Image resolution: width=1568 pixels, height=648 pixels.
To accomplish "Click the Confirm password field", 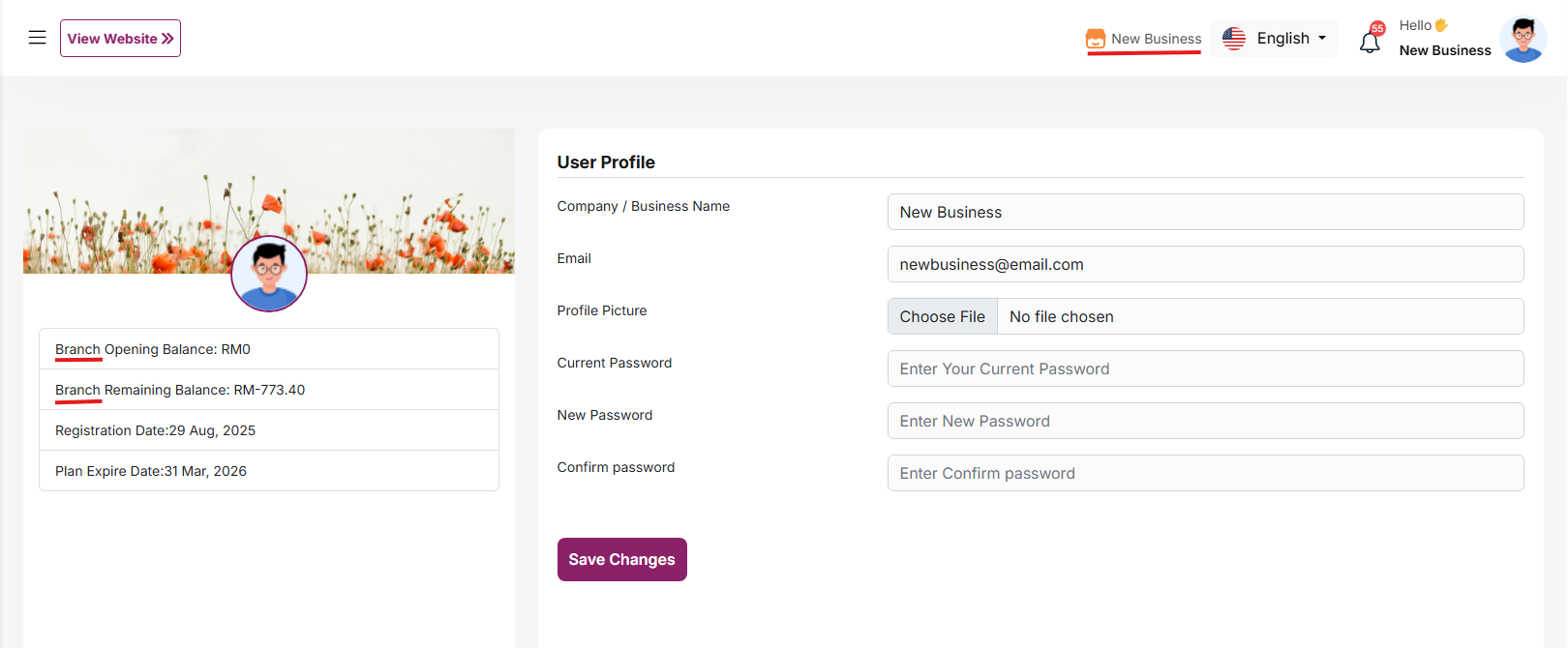I will (x=1205, y=473).
